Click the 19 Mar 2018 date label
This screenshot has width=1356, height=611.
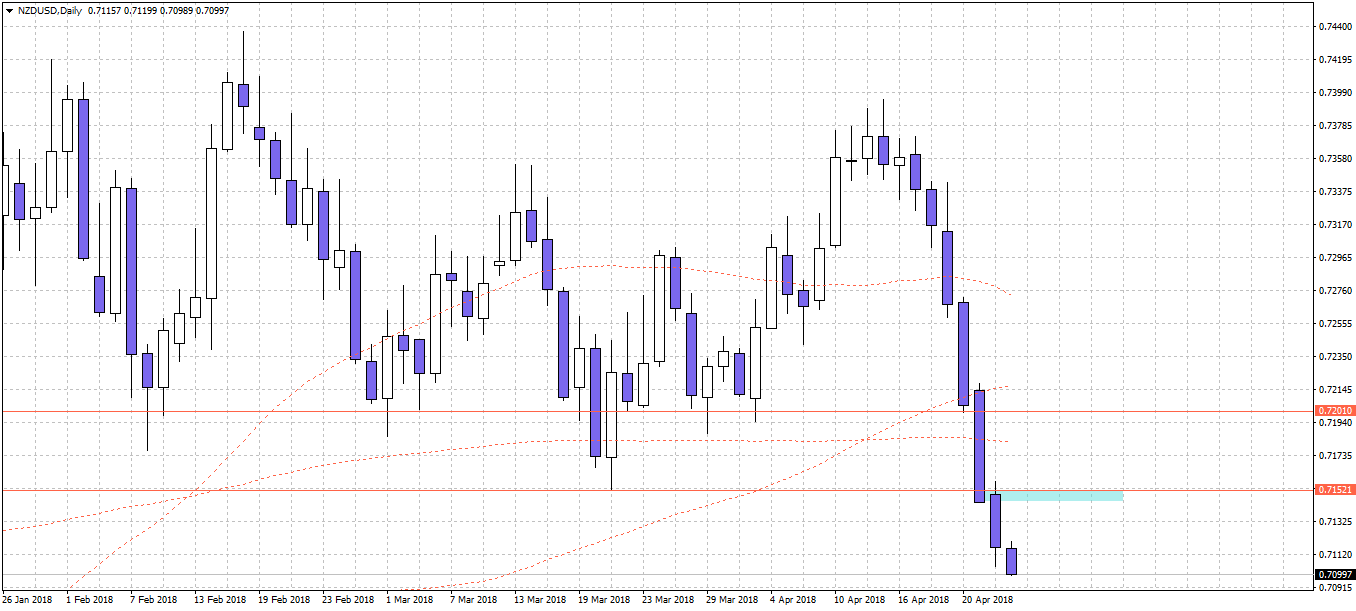coord(604,600)
